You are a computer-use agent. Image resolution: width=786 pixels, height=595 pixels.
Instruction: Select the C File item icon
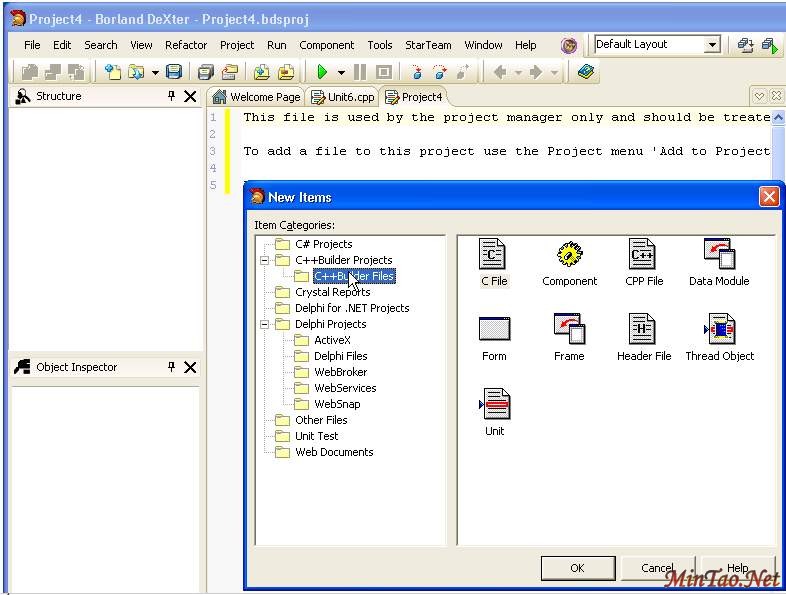(x=493, y=254)
